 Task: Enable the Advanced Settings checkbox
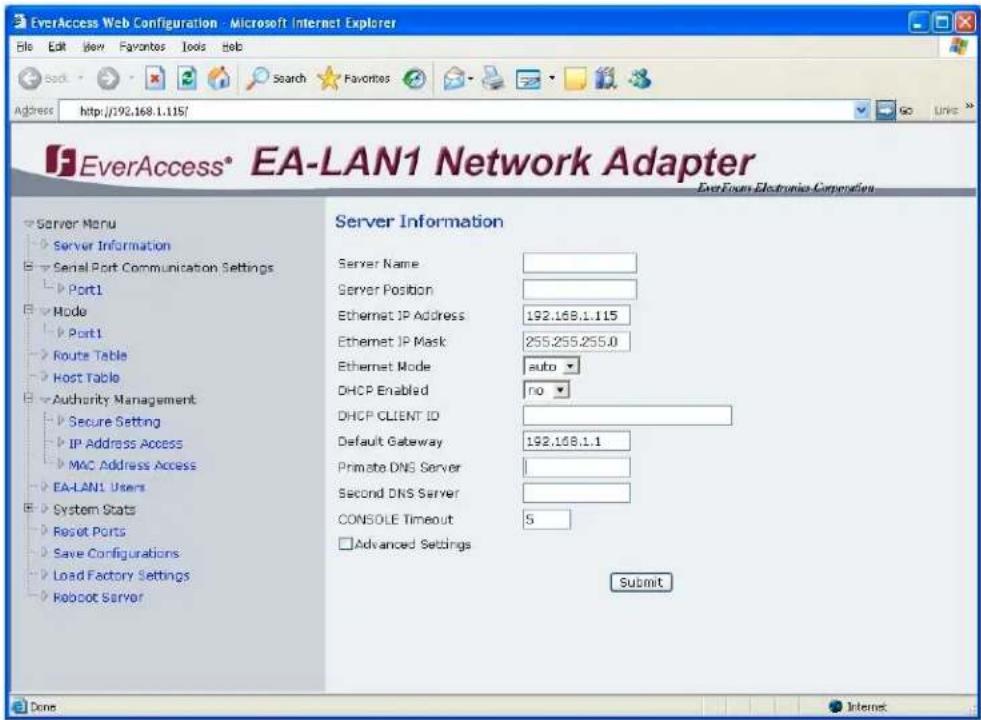345,544
